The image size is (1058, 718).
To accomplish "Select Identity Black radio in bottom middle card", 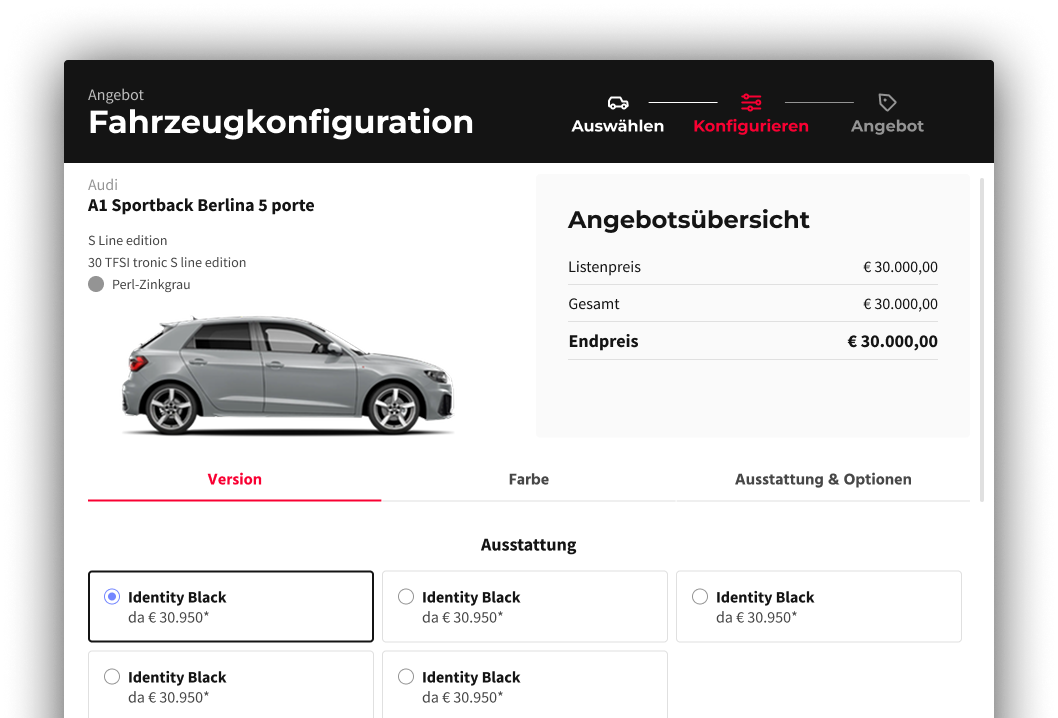I will [406, 676].
